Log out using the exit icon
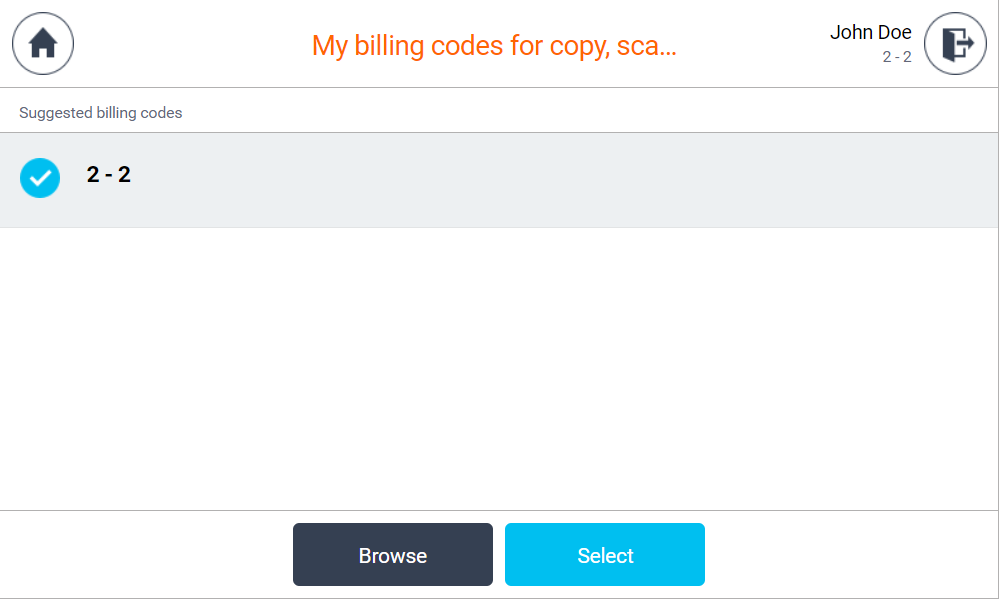 point(955,44)
